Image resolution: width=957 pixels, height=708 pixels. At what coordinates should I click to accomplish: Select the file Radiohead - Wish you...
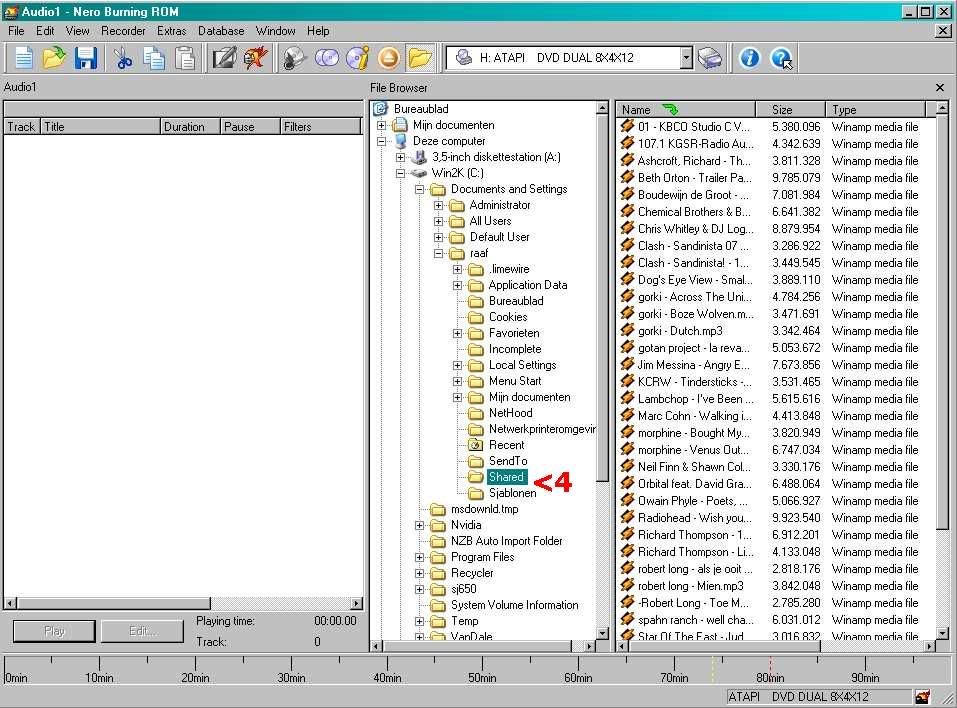coord(695,518)
